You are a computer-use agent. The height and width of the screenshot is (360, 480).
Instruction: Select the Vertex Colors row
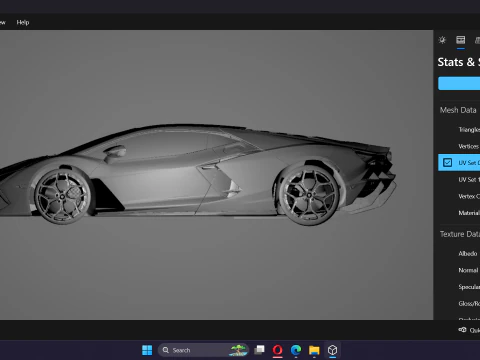pos(459,196)
